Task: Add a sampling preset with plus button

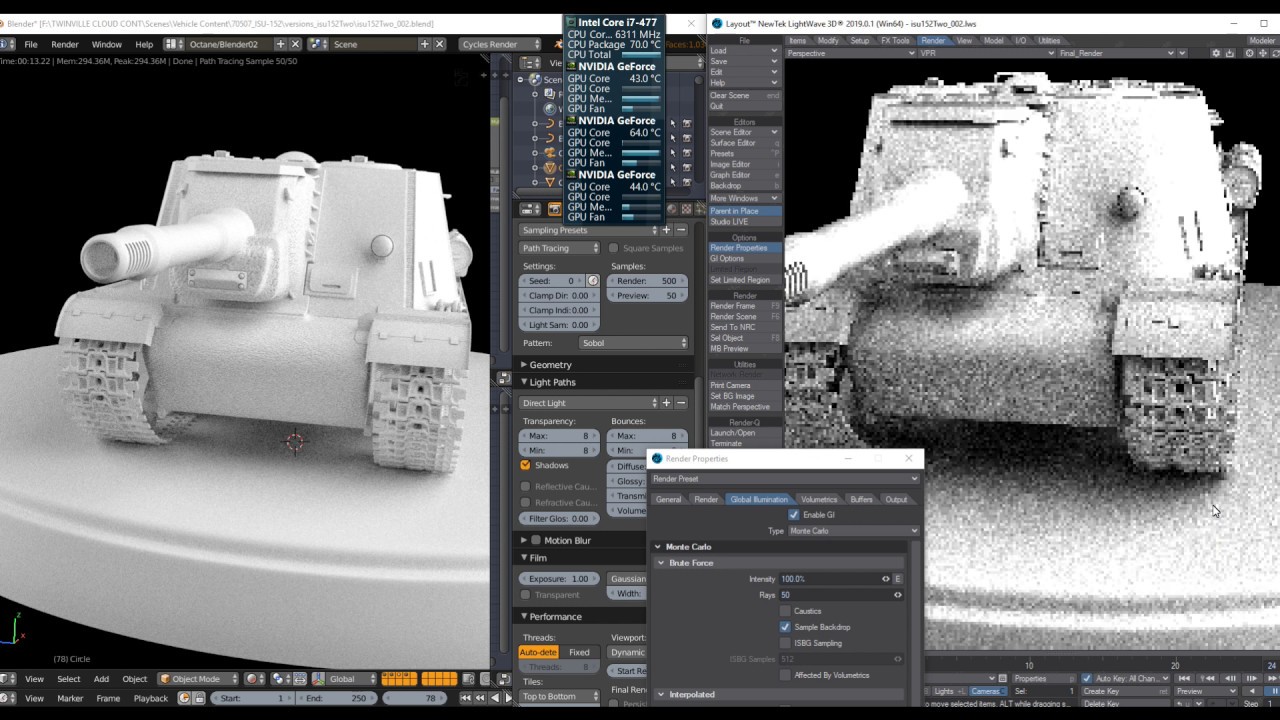Action: coord(667,230)
